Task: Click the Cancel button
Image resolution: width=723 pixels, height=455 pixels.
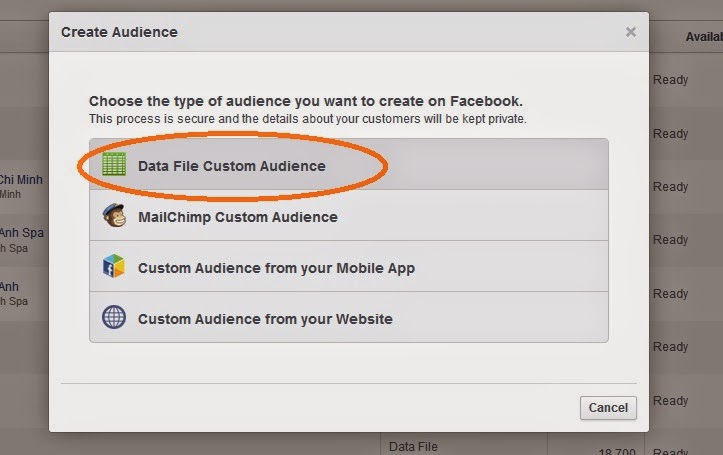Action: click(x=608, y=408)
